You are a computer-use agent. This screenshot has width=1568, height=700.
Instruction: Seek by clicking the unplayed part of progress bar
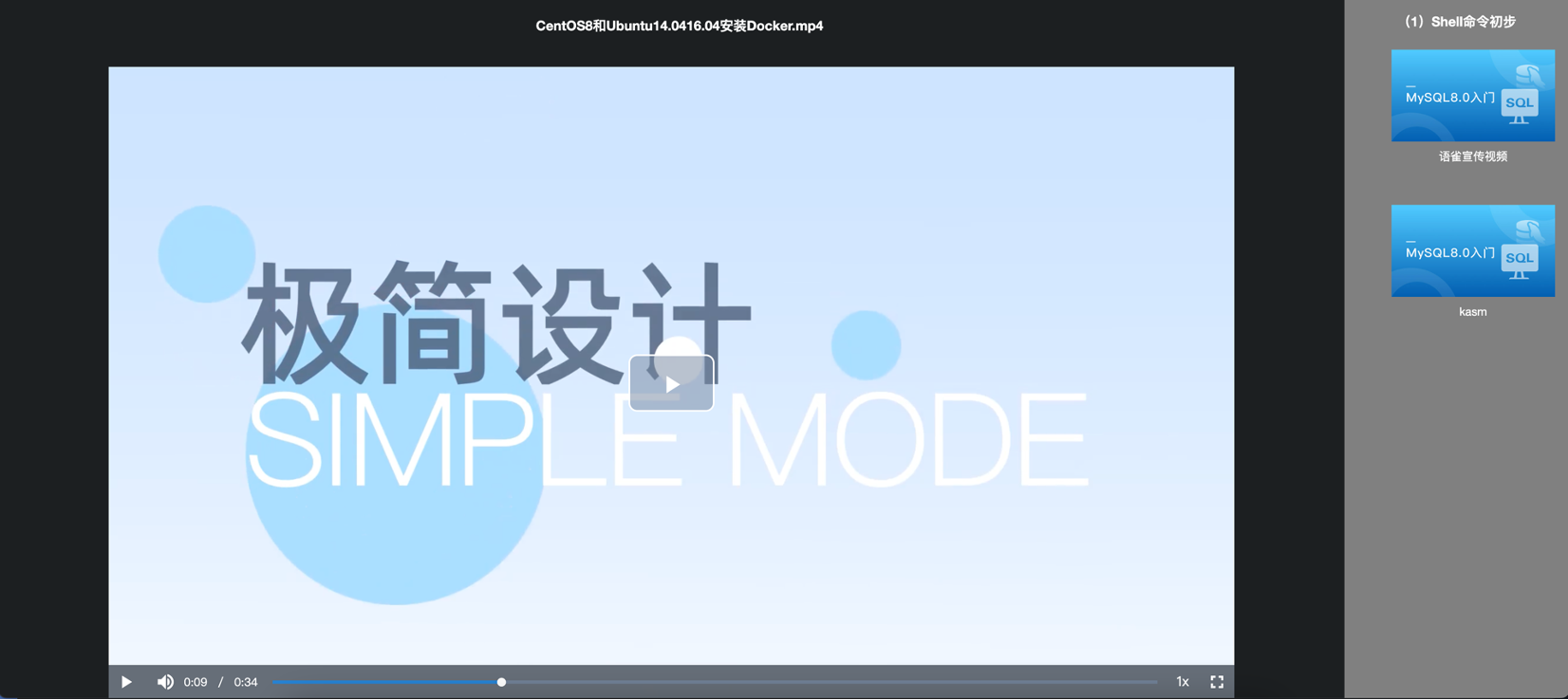coord(826,682)
